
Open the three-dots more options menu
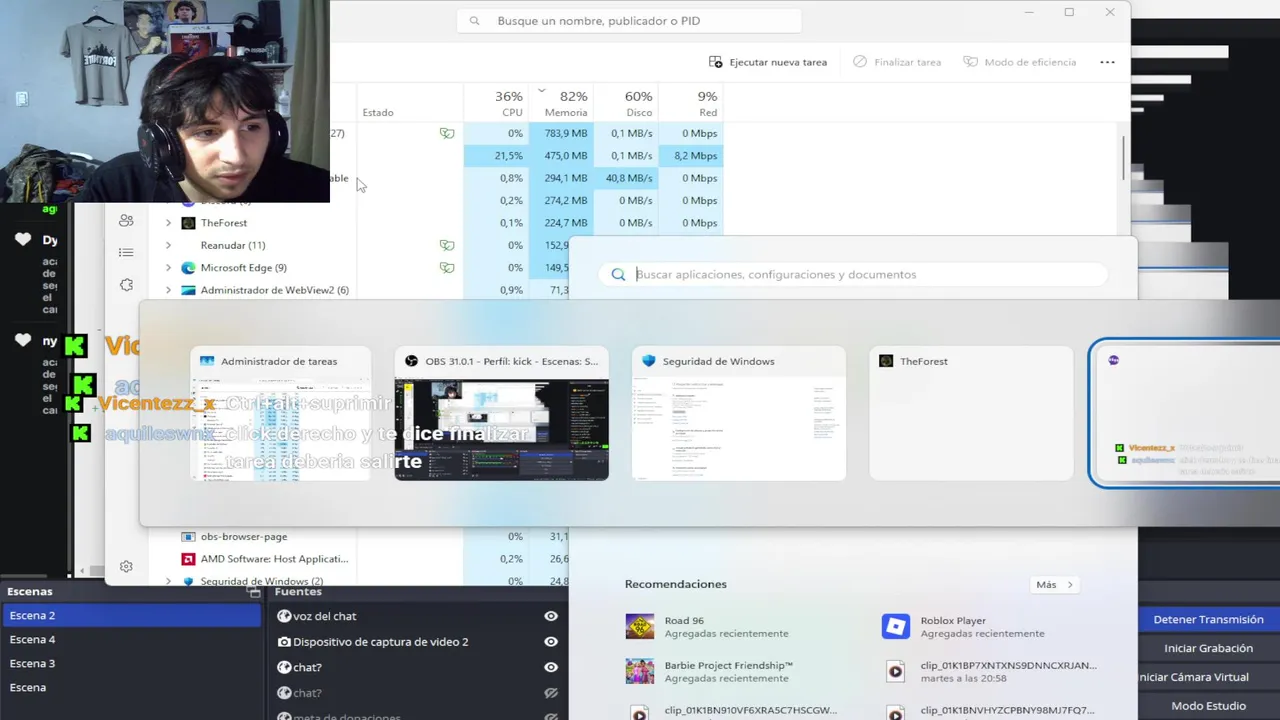click(x=1107, y=62)
